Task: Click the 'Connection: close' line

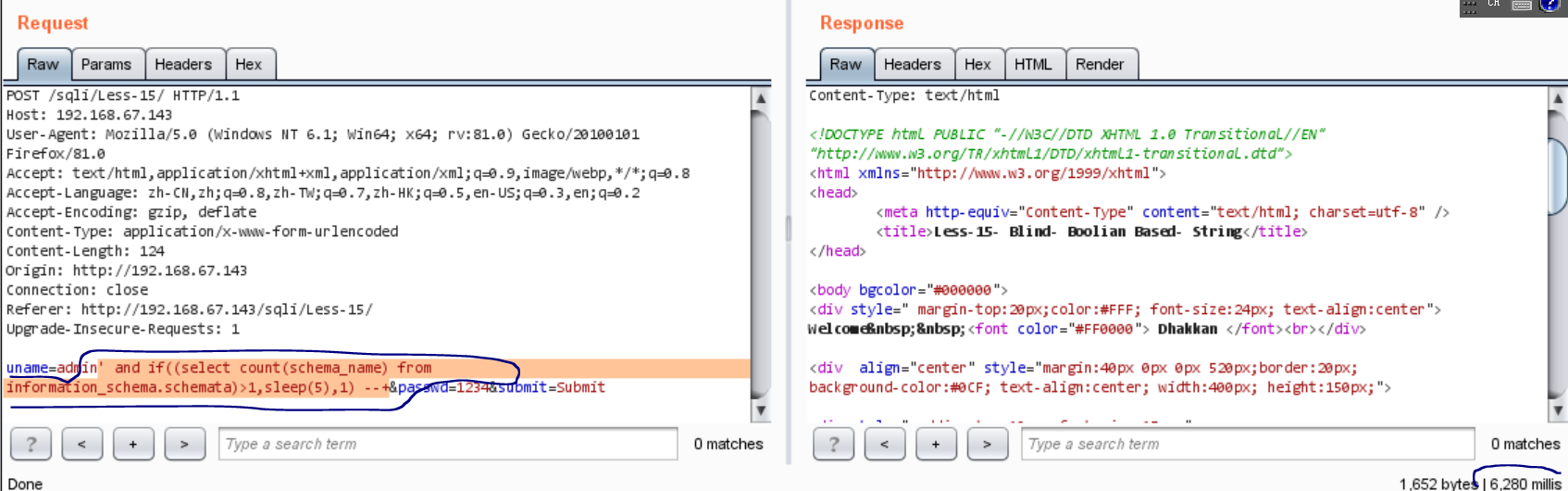Action: coord(77,290)
